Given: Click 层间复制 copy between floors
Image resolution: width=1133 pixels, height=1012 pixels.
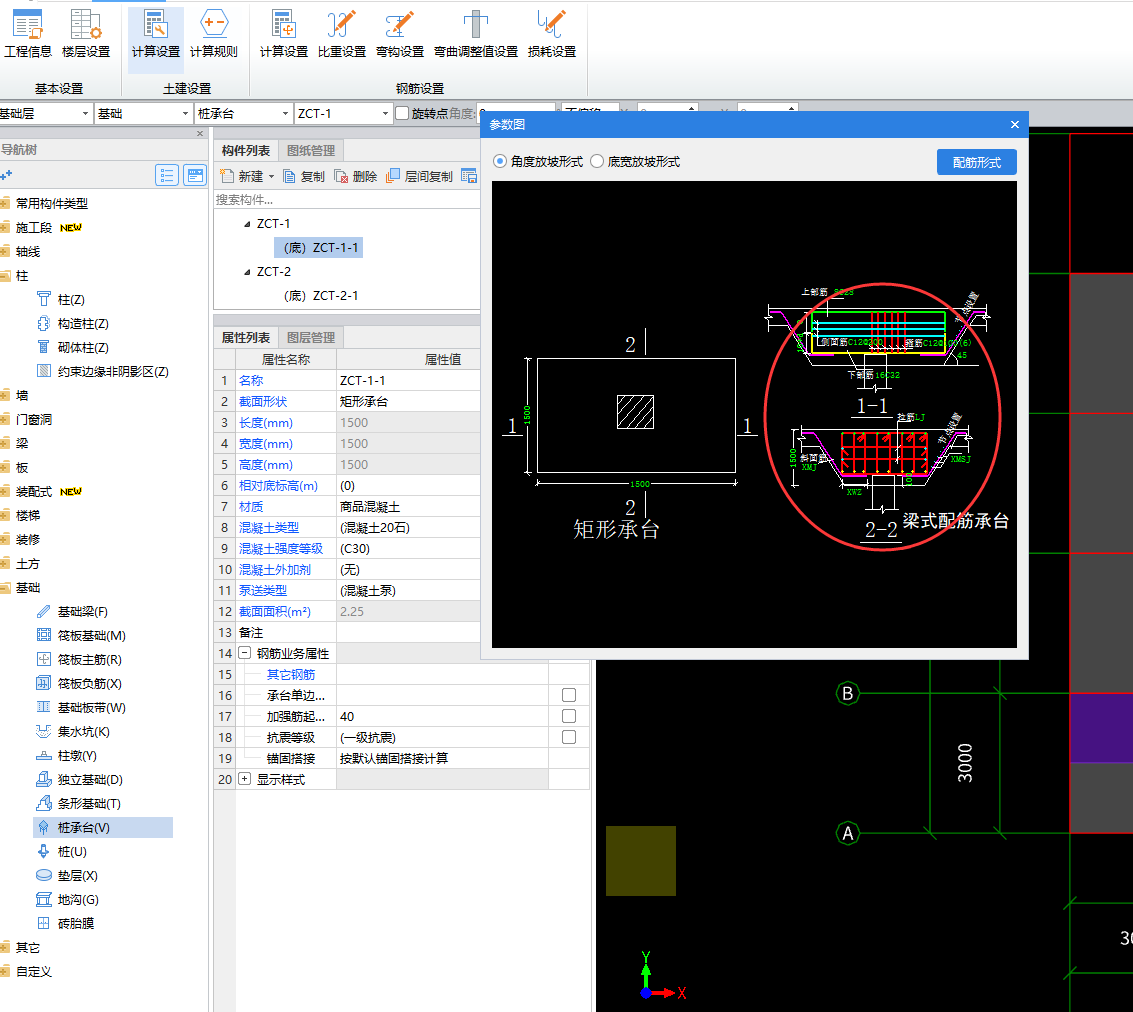Looking at the screenshot, I should click(419, 176).
